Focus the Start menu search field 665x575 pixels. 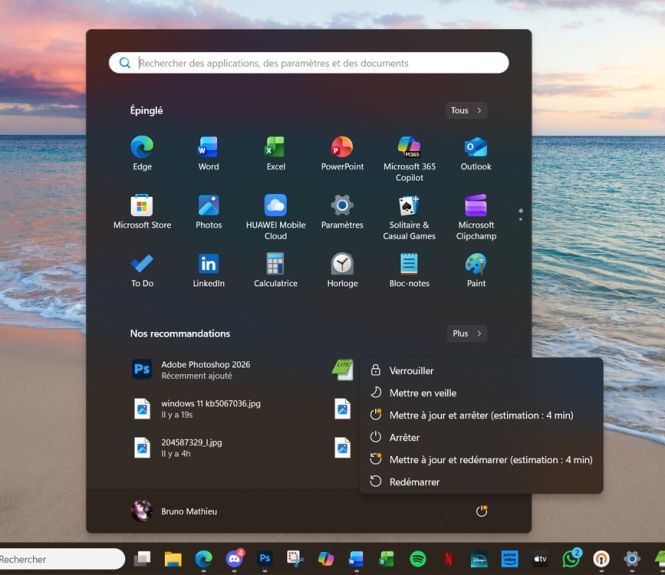309,63
